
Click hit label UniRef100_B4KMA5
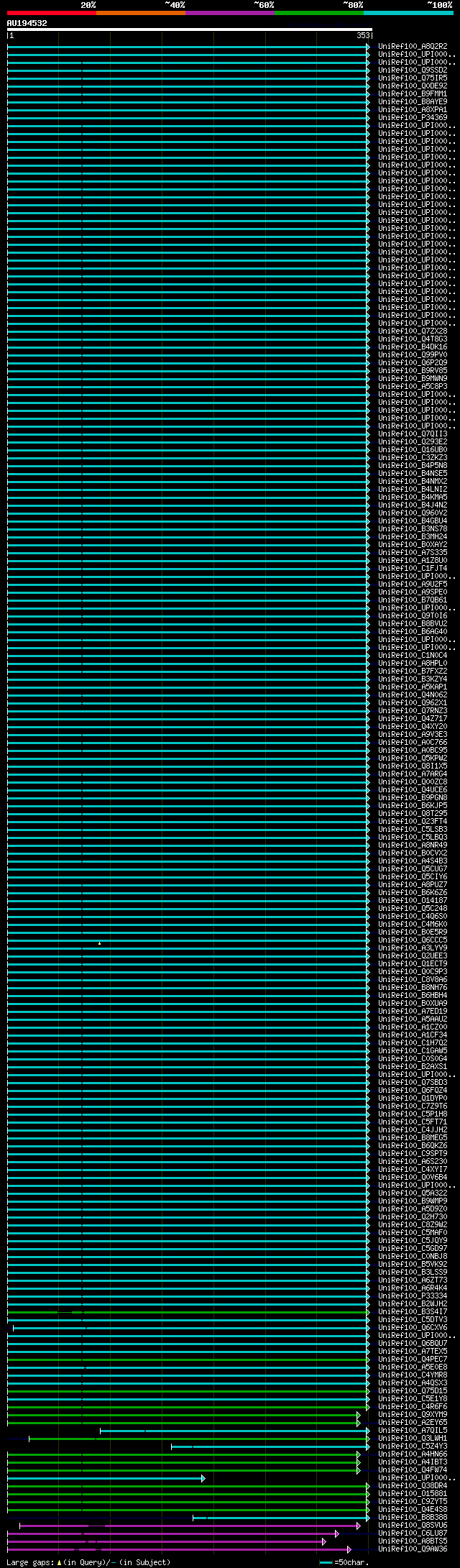click(413, 497)
